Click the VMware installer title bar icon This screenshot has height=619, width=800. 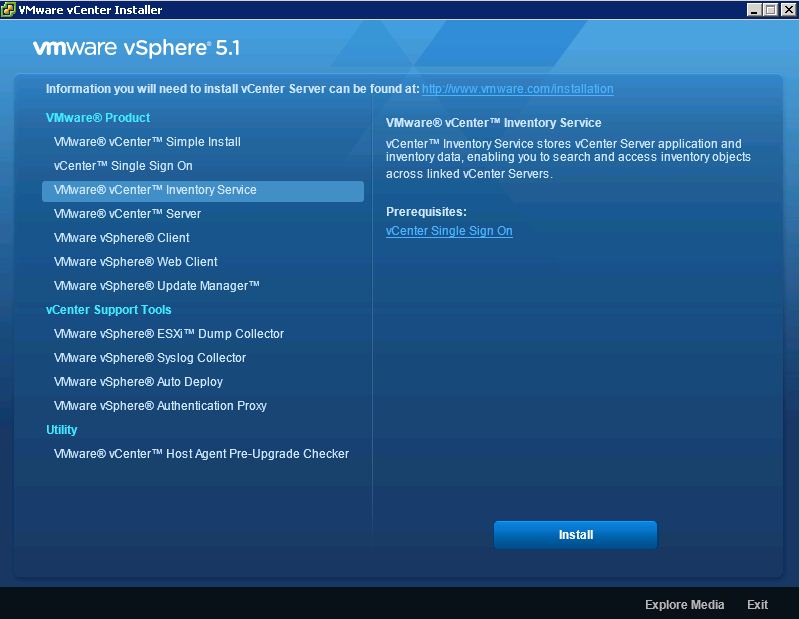click(9, 10)
